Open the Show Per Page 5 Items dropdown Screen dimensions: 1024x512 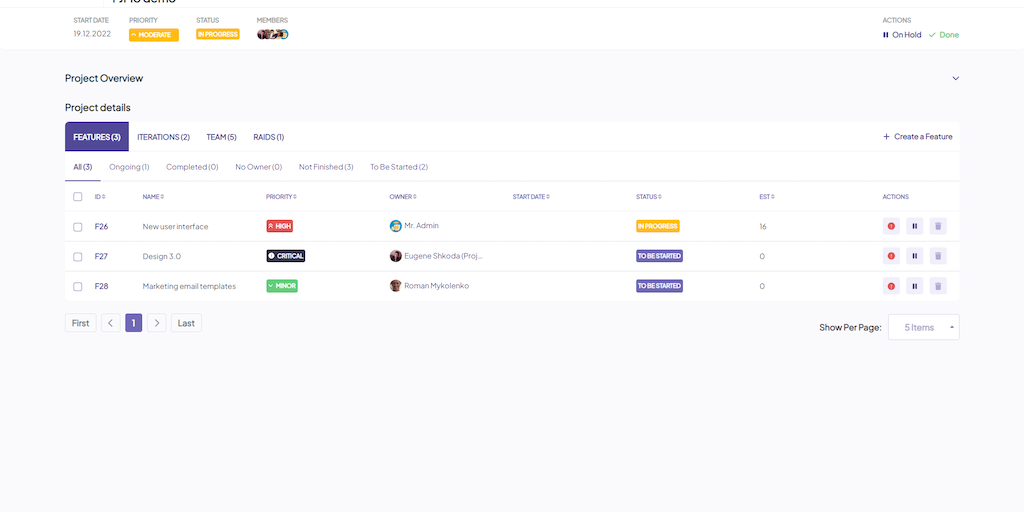point(923,327)
